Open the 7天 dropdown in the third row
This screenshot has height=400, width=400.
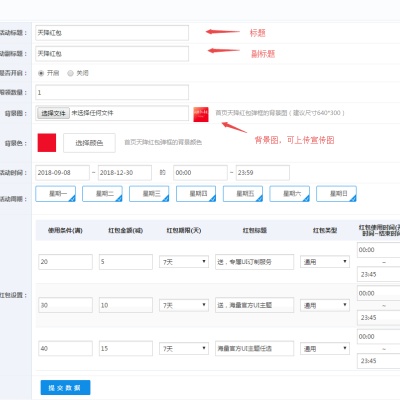[x=184, y=349]
